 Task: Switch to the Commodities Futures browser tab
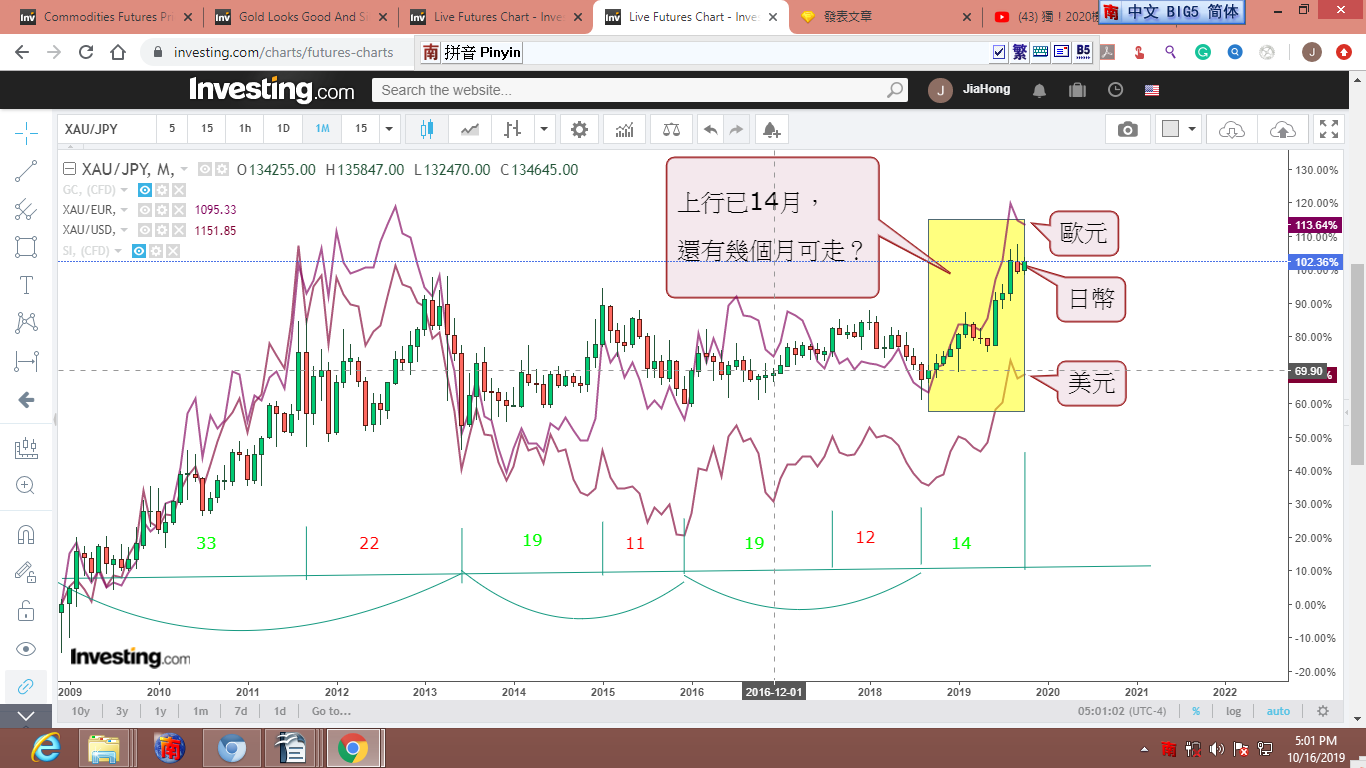click(x=100, y=17)
